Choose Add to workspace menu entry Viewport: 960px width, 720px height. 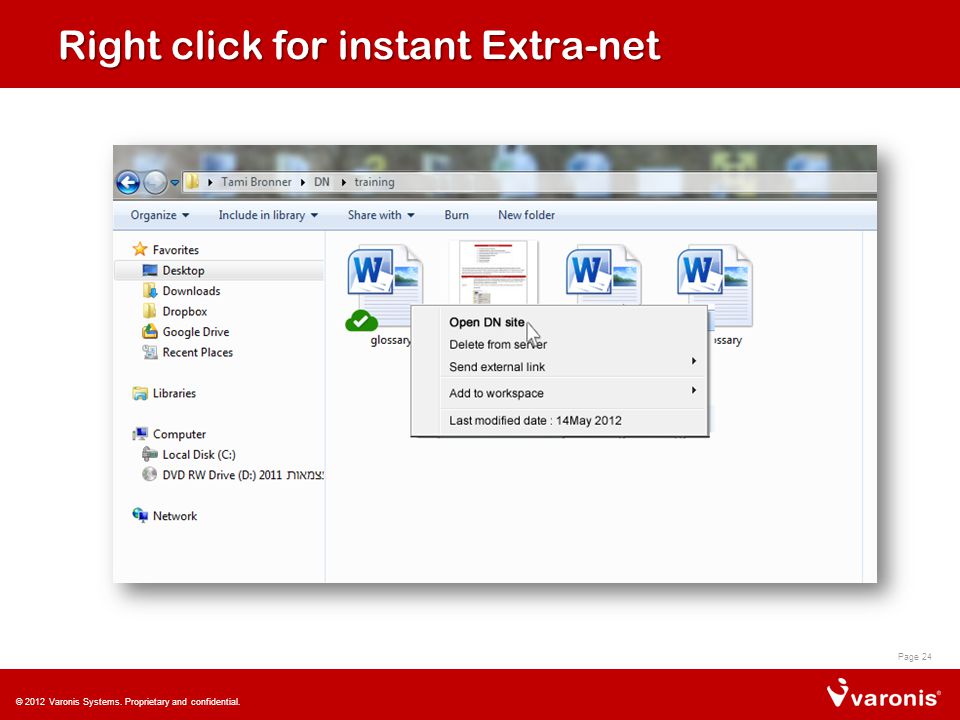pyautogui.click(x=497, y=393)
